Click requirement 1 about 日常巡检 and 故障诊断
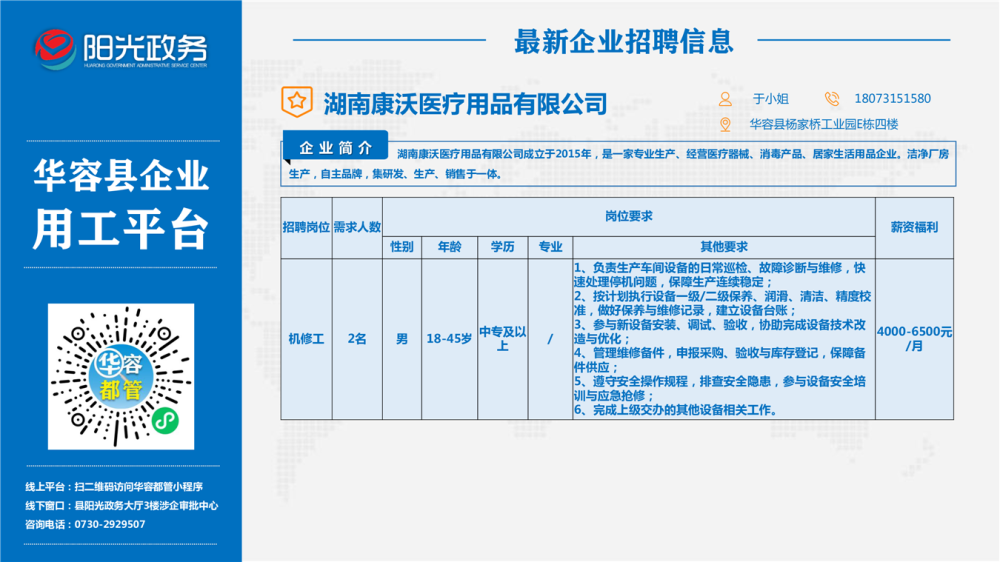Viewport: 1000px width, 562px height. [x=719, y=275]
